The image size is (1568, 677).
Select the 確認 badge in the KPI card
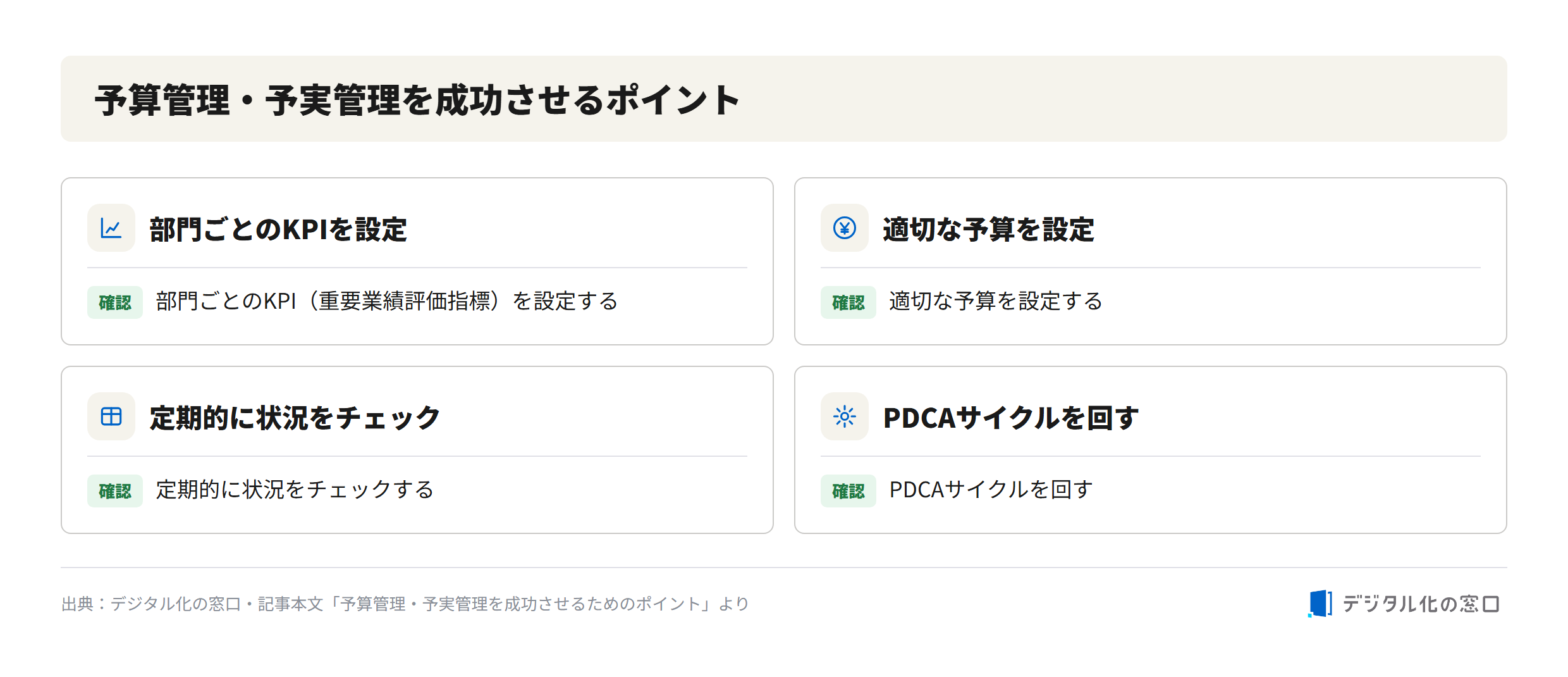coord(115,302)
